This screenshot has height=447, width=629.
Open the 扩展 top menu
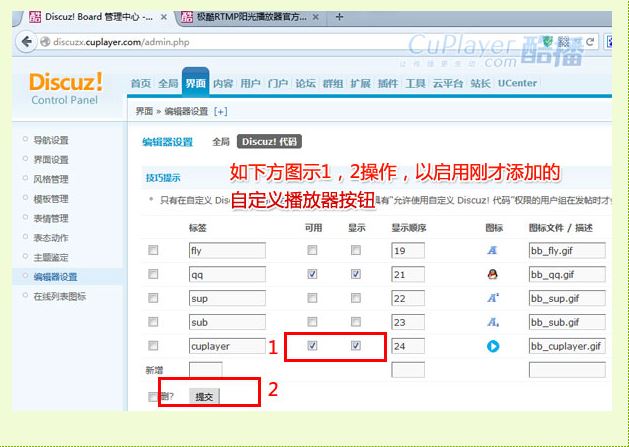[360, 83]
